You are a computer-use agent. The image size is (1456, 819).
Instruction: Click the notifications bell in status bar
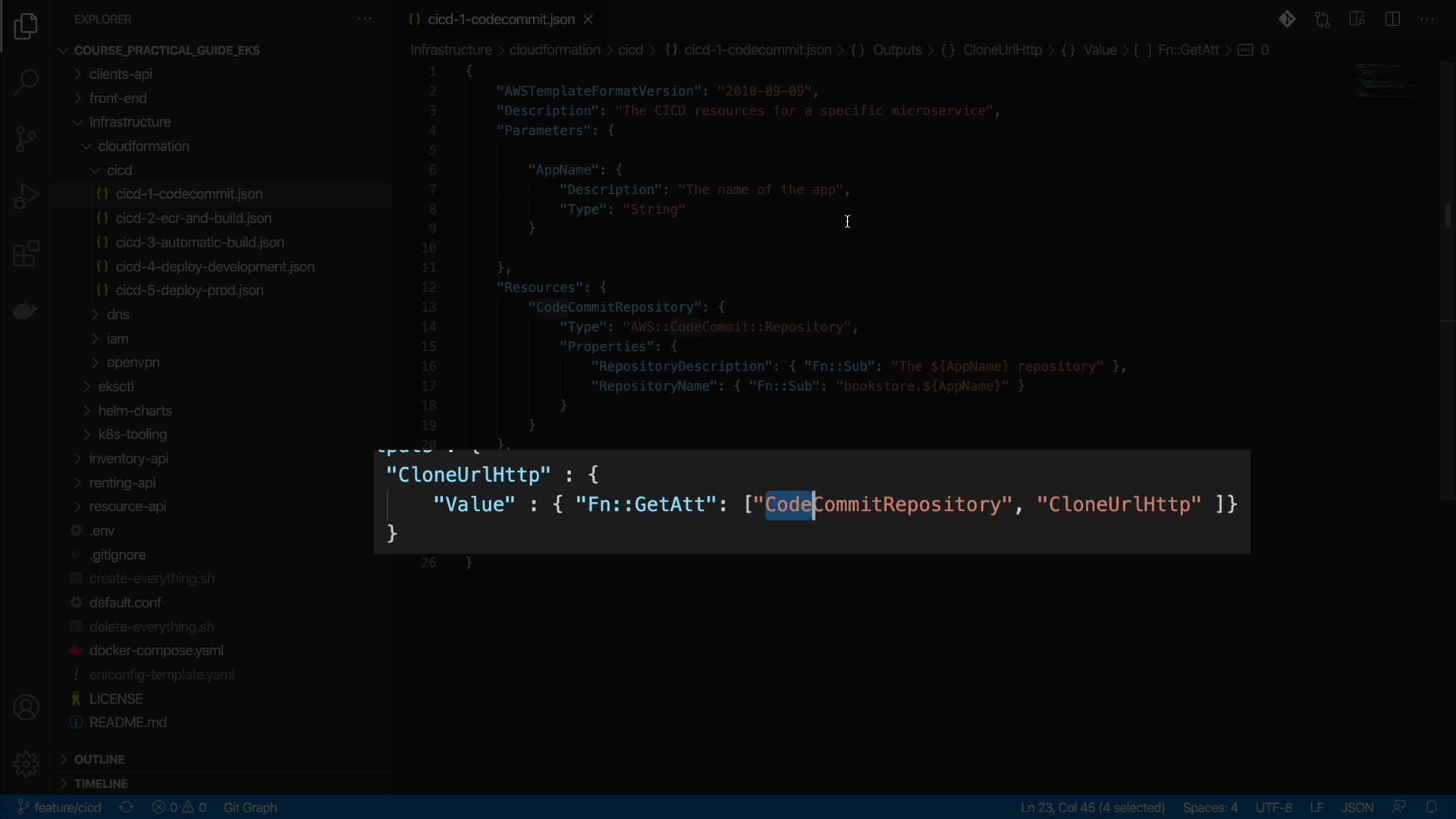pyautogui.click(x=1431, y=807)
